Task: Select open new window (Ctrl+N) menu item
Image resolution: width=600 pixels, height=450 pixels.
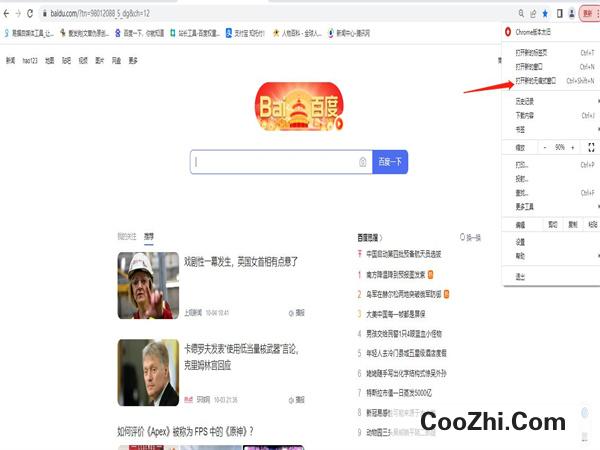Action: tap(551, 67)
